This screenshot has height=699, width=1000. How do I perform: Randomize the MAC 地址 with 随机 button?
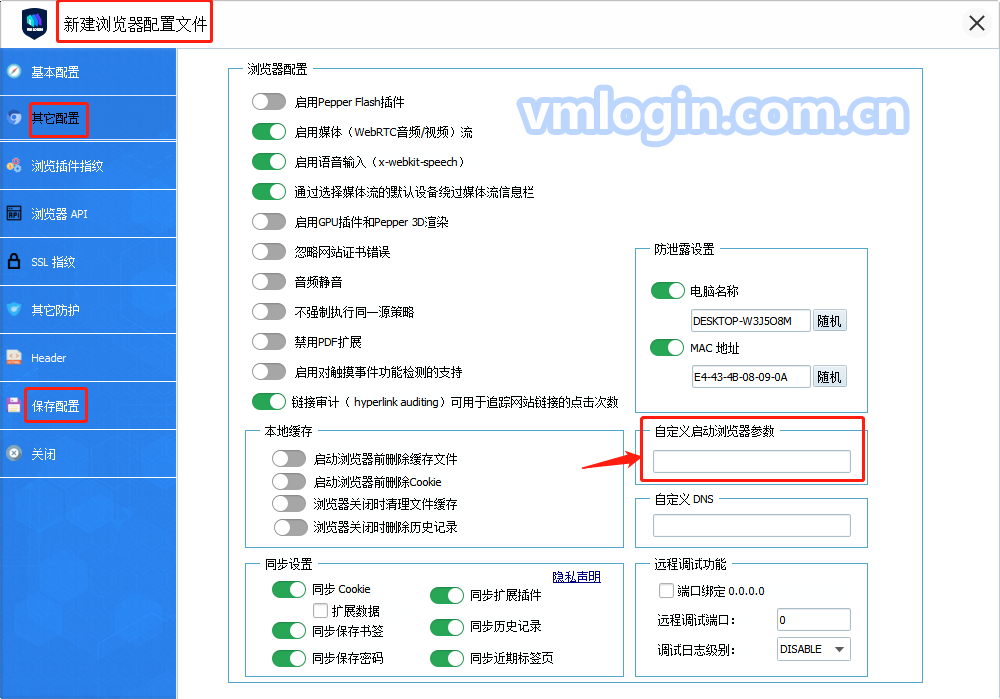(830, 377)
